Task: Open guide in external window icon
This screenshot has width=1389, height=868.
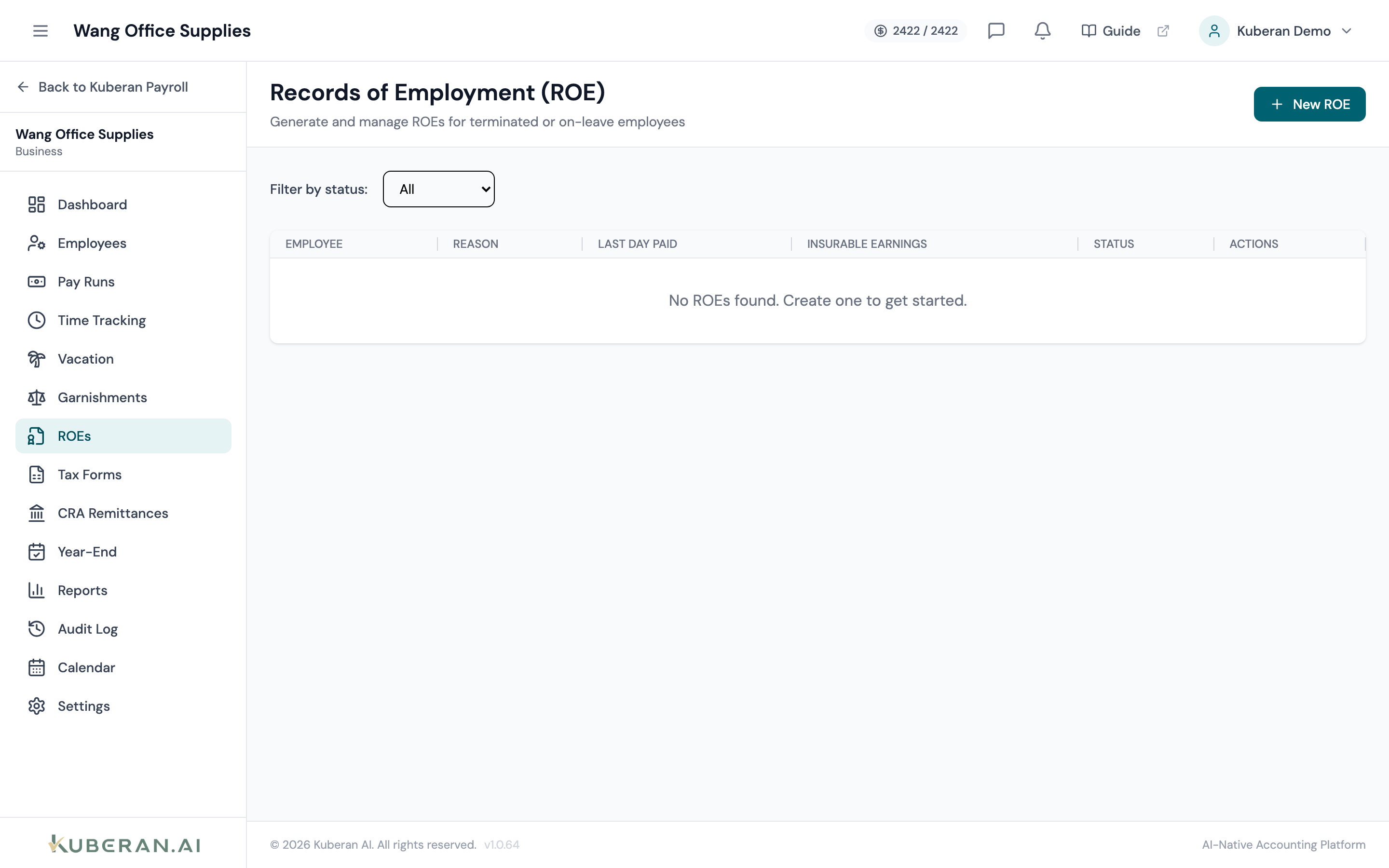Action: click(x=1163, y=30)
